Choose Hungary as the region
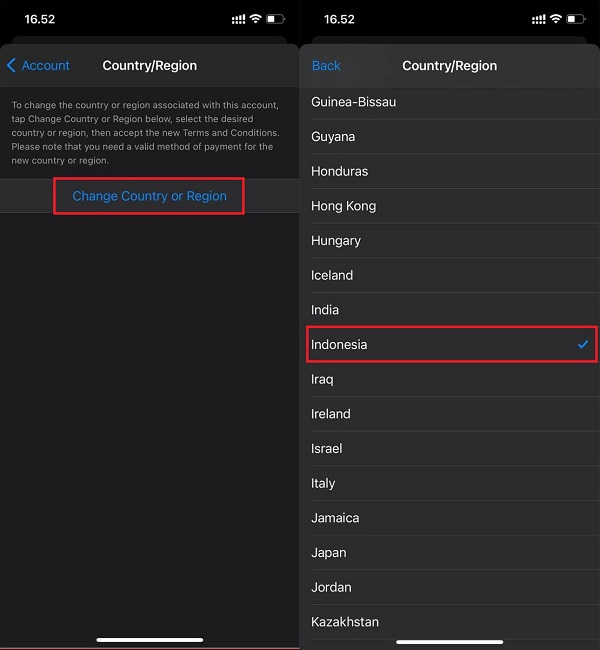This screenshot has height=650, width=600. [x=336, y=241]
